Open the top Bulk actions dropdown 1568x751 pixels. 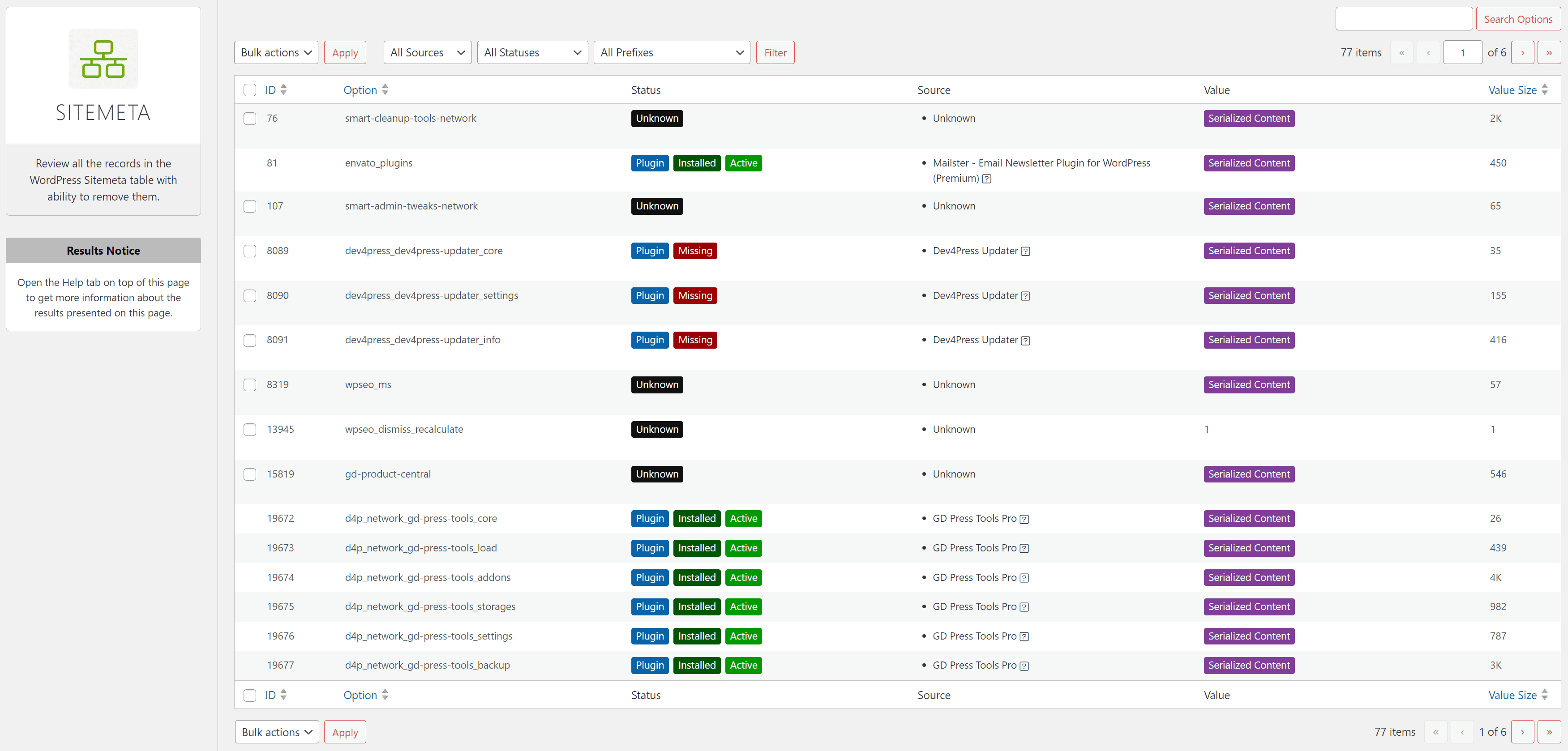click(276, 52)
